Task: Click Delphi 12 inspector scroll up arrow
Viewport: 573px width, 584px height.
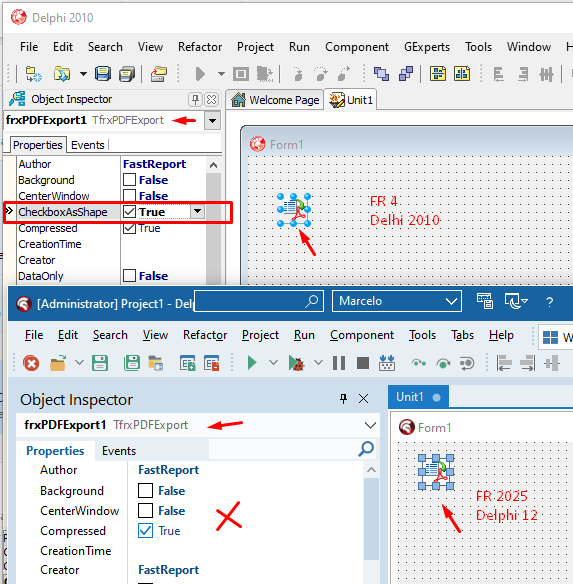Action: coord(371,470)
